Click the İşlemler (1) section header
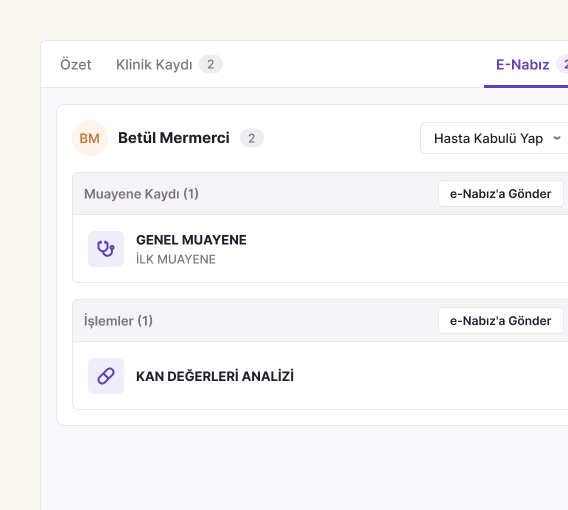The image size is (568, 510). 118,321
